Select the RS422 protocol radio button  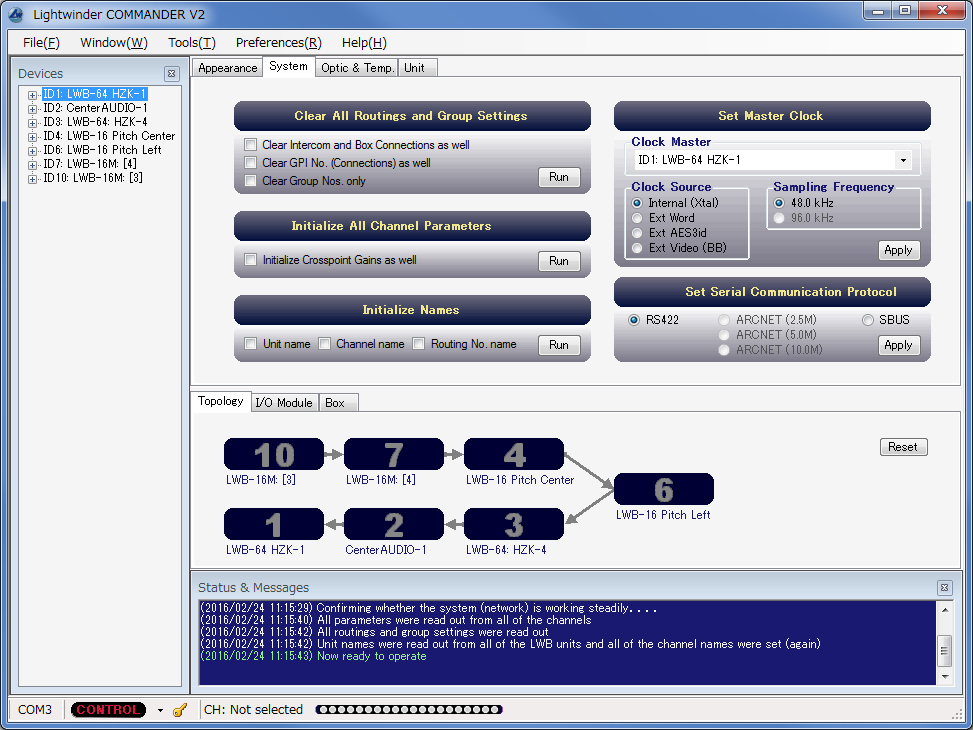point(634,320)
